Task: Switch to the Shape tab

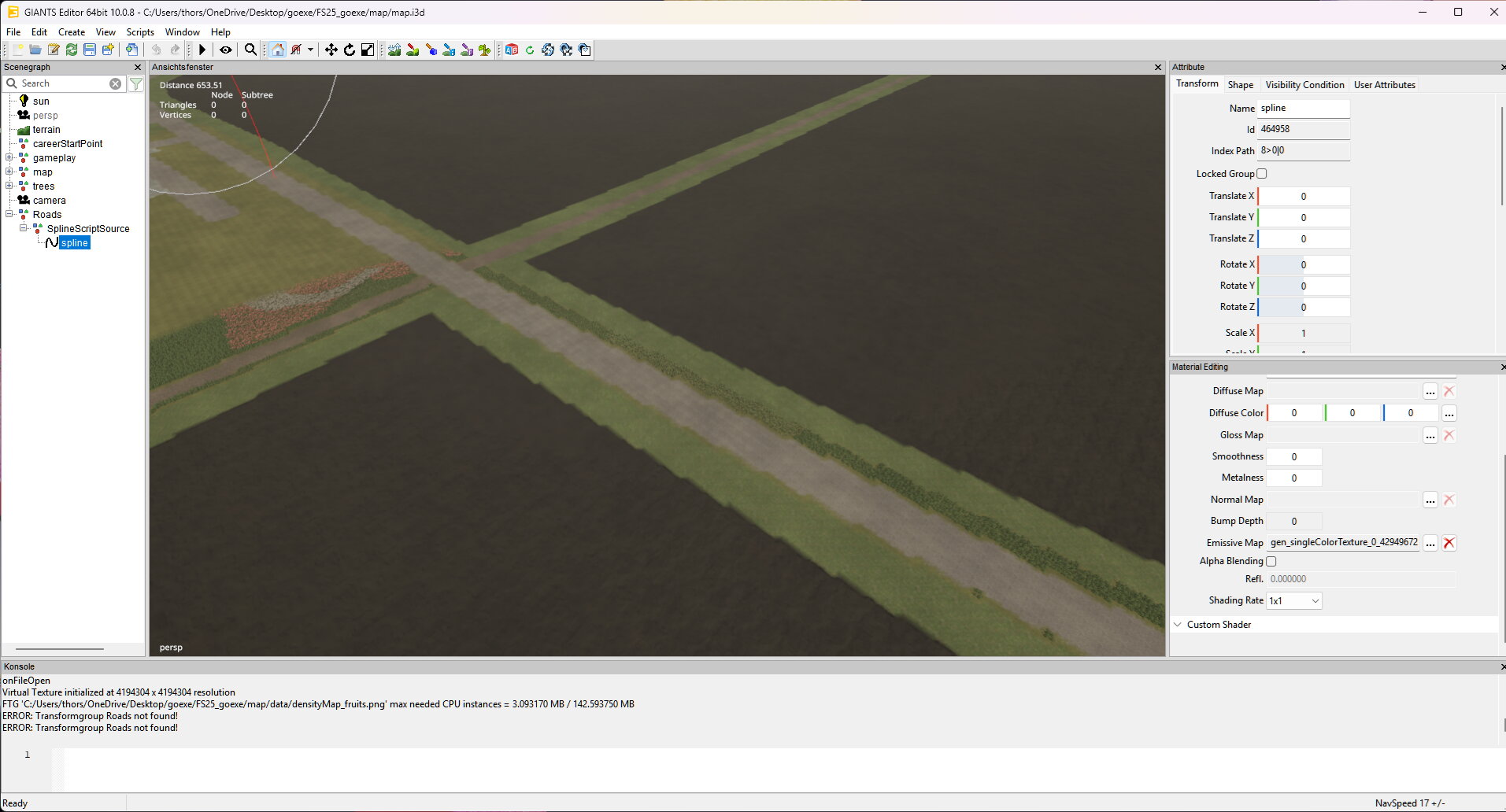Action: [x=1240, y=85]
